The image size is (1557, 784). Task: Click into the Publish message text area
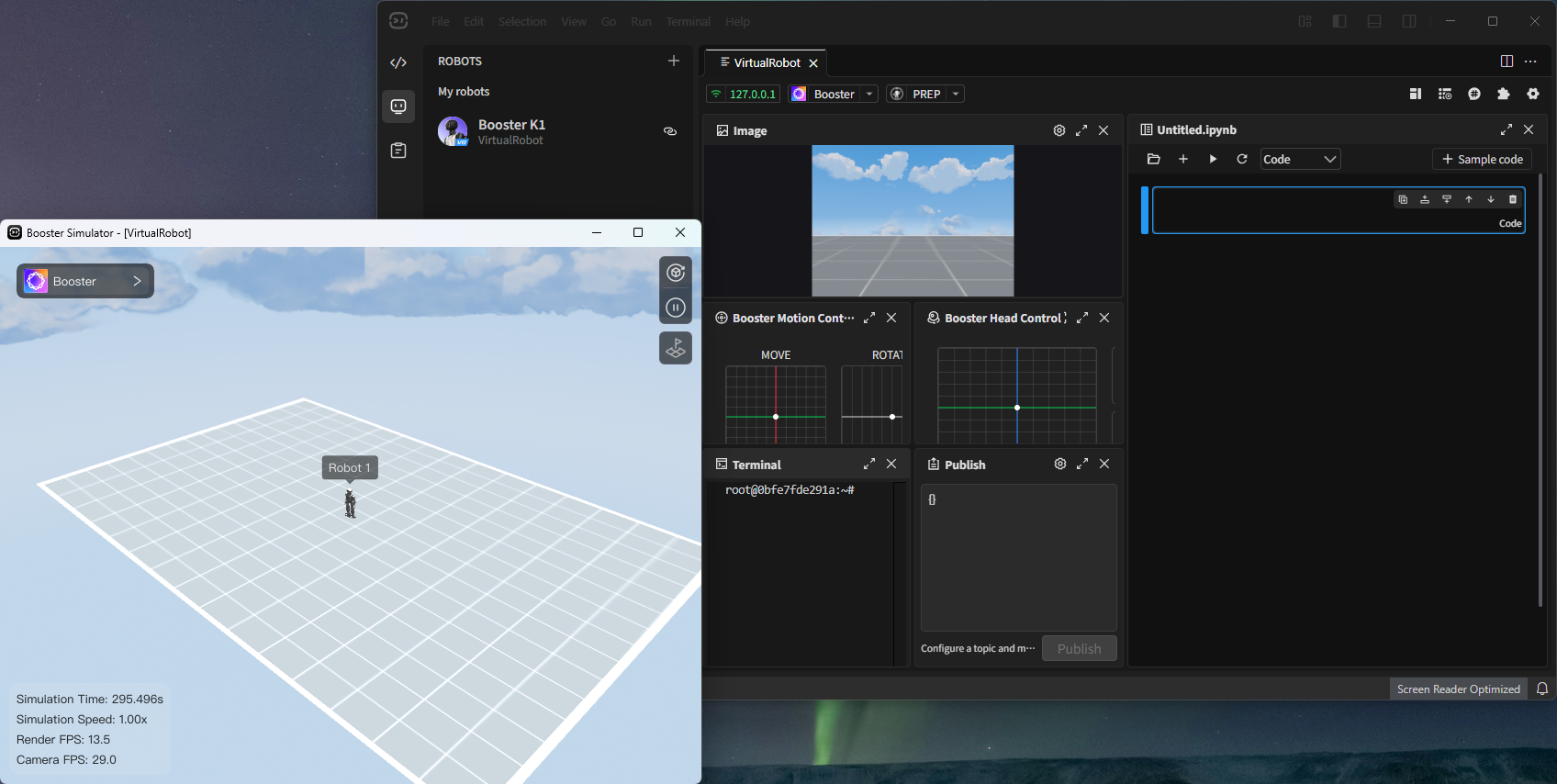point(1019,557)
